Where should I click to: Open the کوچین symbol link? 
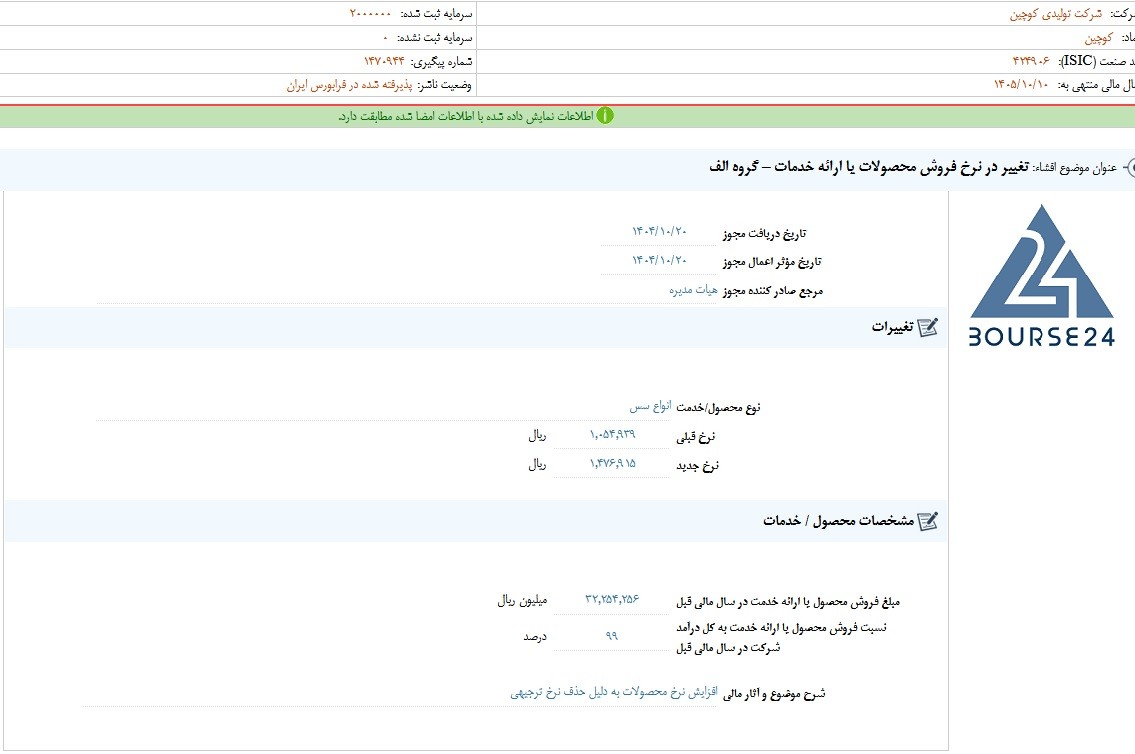[x=1098, y=38]
